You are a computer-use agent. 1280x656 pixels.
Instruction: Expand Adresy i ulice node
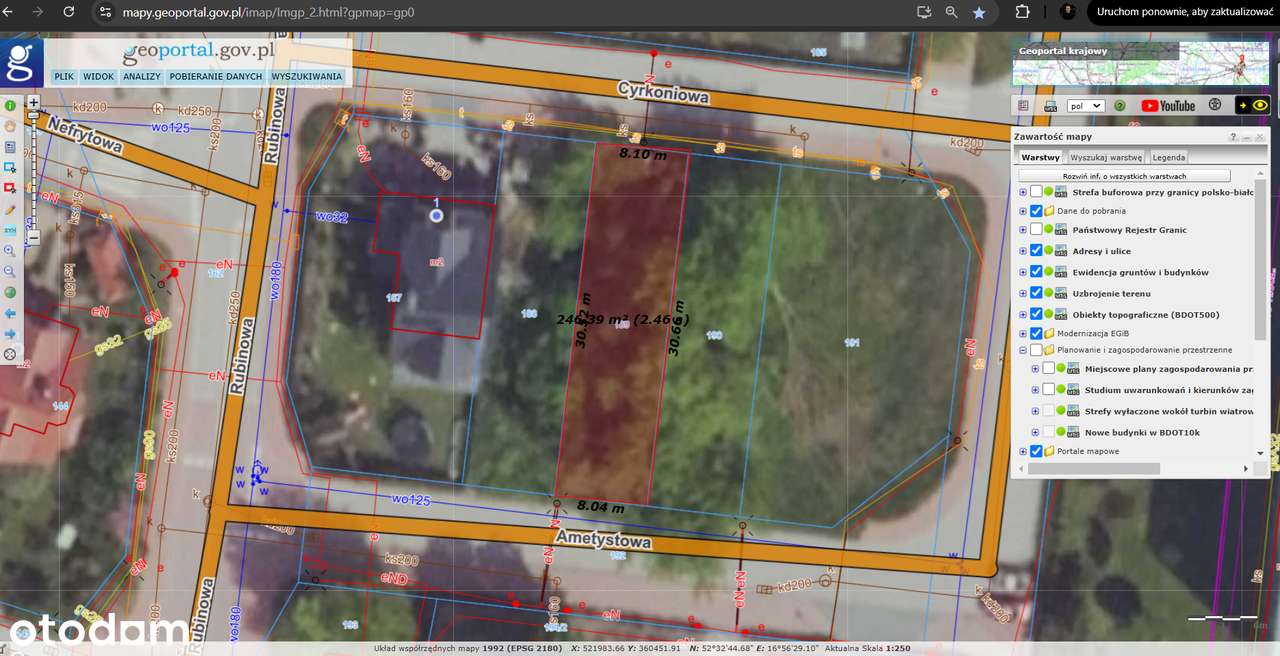[x=1022, y=251]
